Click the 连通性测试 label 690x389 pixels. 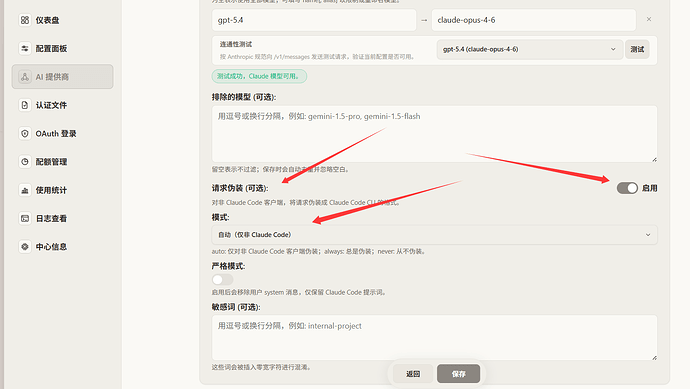click(x=236, y=44)
